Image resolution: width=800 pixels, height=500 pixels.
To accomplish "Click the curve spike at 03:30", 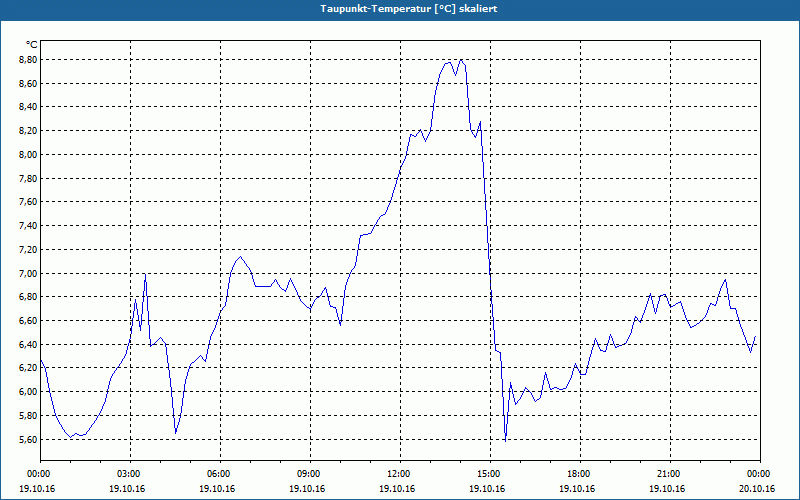I will click(x=145, y=274).
